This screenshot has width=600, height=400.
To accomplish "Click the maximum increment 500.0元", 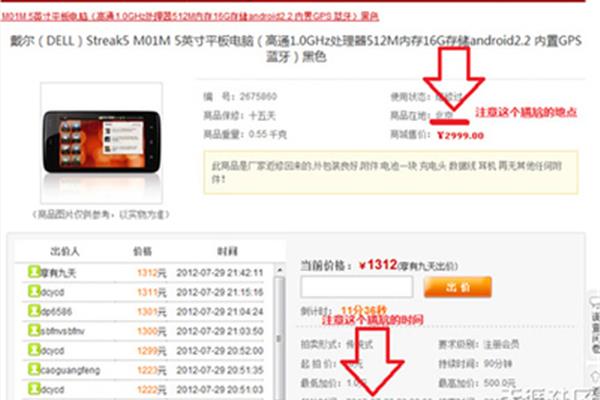I will coord(499,383).
